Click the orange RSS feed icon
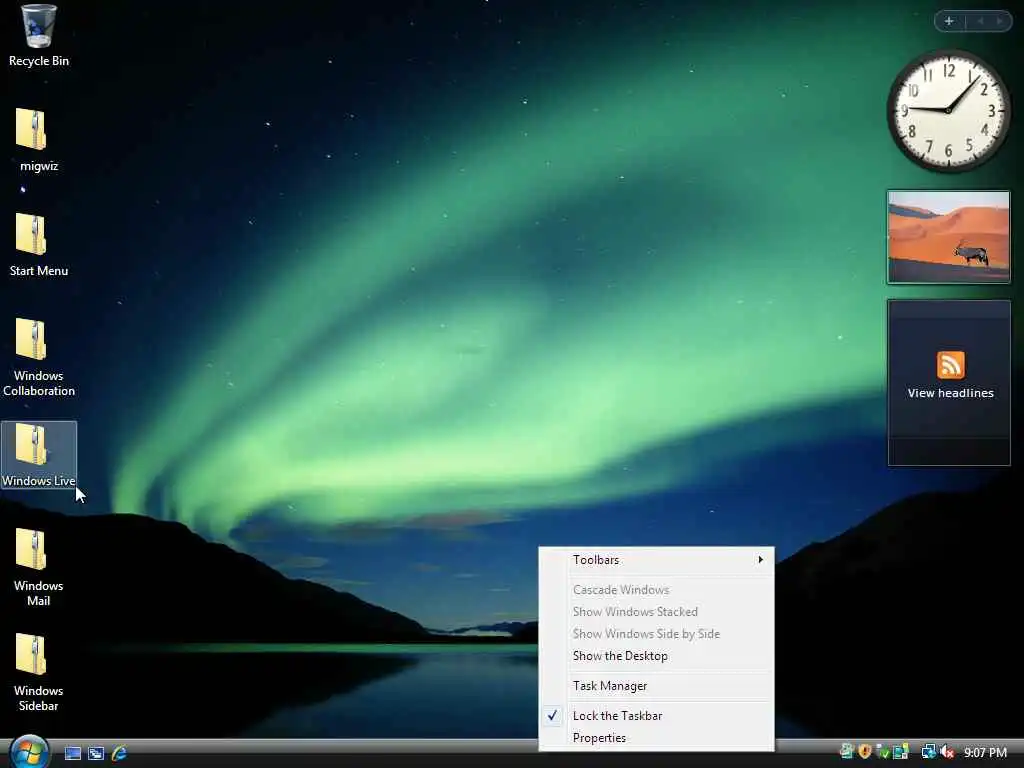The width and height of the screenshot is (1024, 768). point(950,365)
